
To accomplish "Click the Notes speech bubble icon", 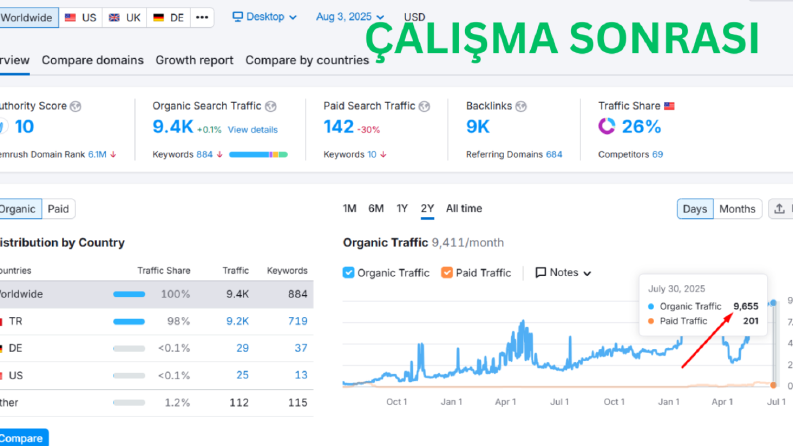I will 541,273.
